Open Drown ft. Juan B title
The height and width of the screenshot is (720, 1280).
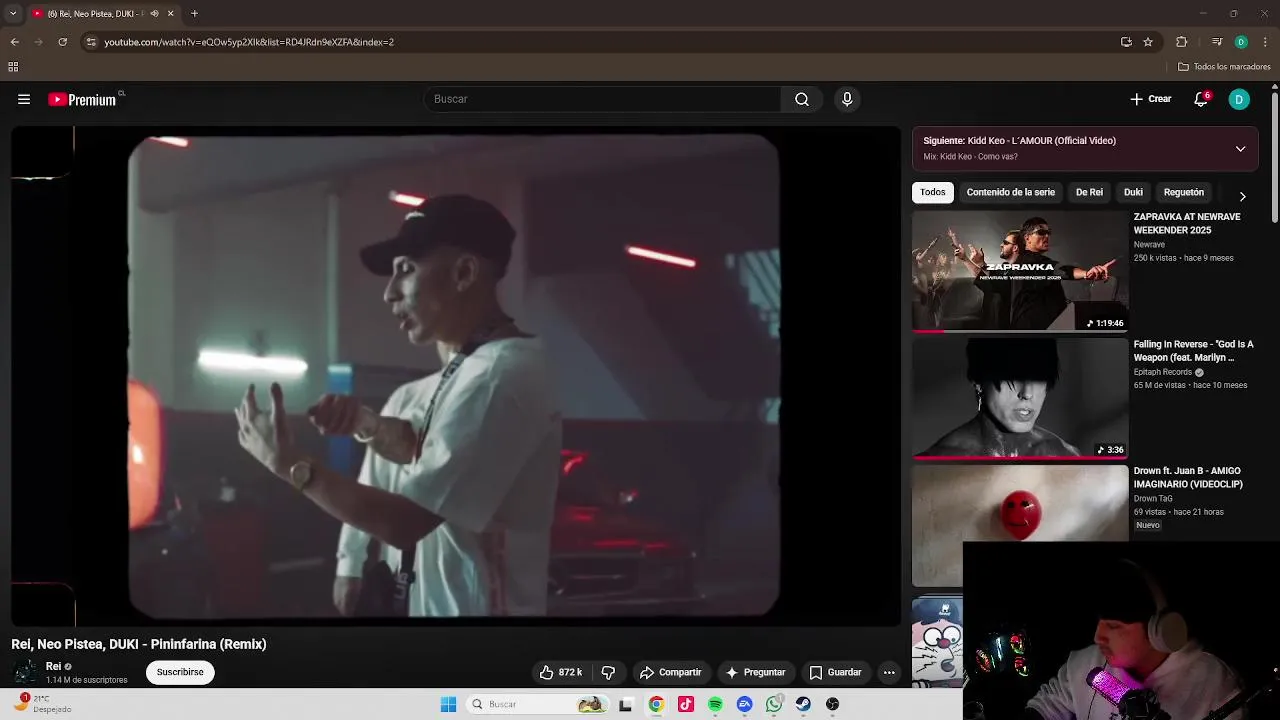click(1188, 477)
